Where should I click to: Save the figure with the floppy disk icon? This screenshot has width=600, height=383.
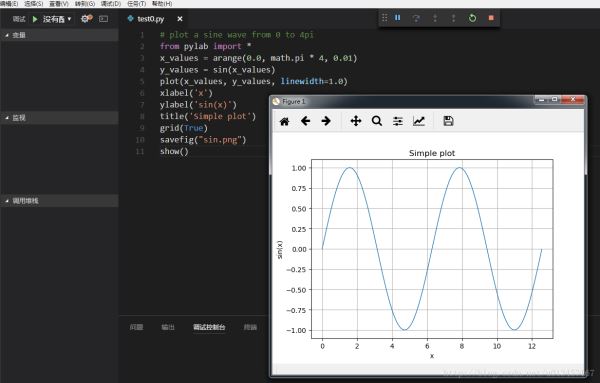tap(448, 121)
